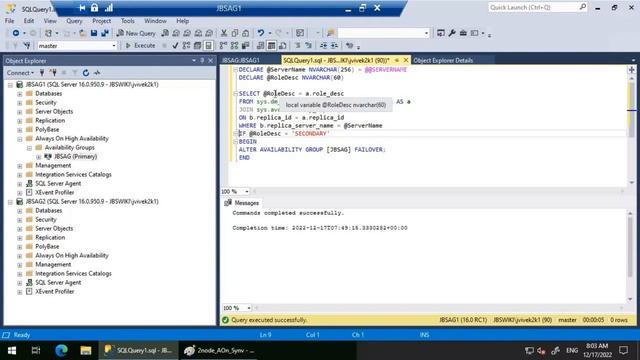
Task: Toggle IntelliSense enabled button
Action: coord(209,46)
